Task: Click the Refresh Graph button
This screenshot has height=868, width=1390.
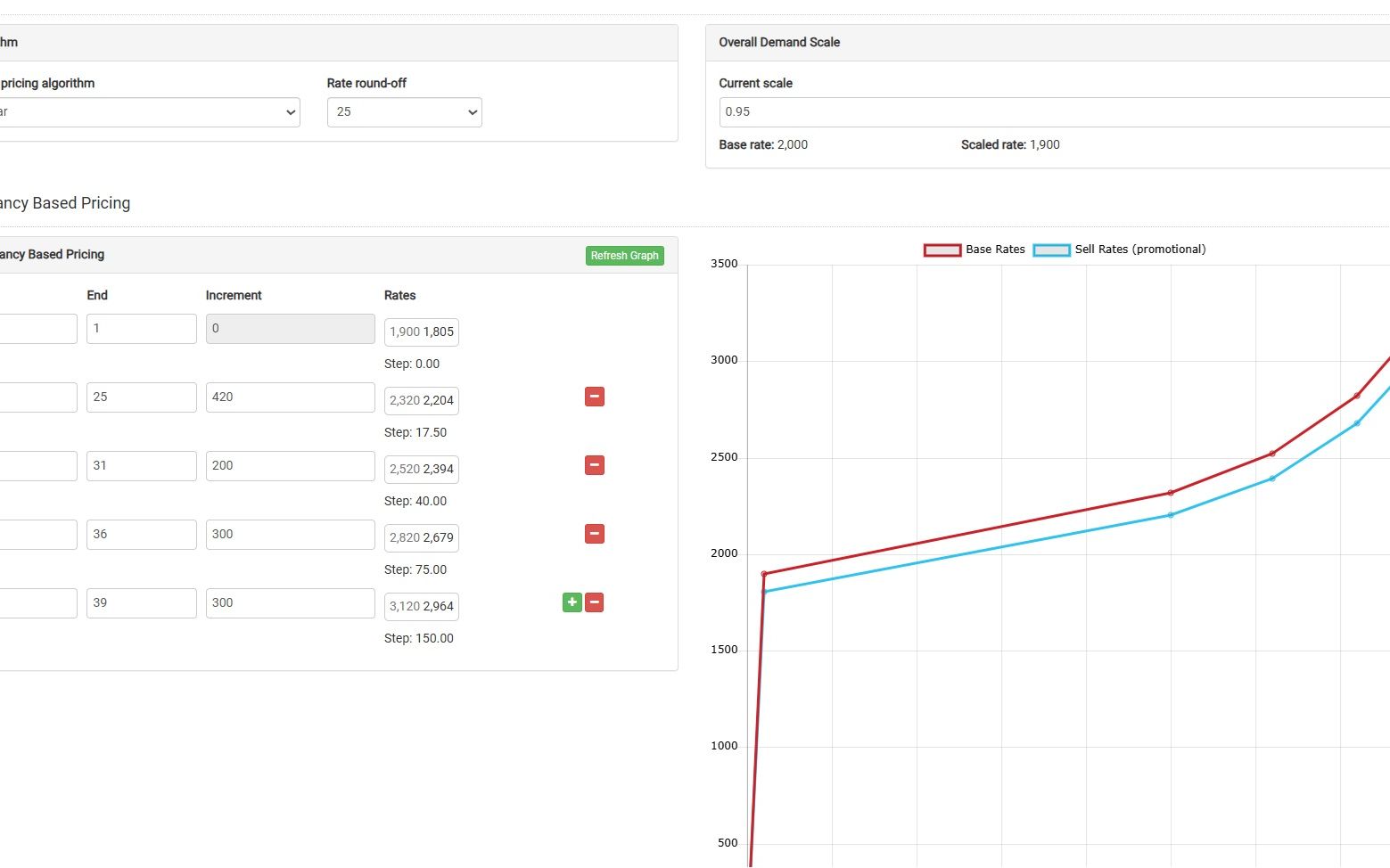Action: [624, 256]
